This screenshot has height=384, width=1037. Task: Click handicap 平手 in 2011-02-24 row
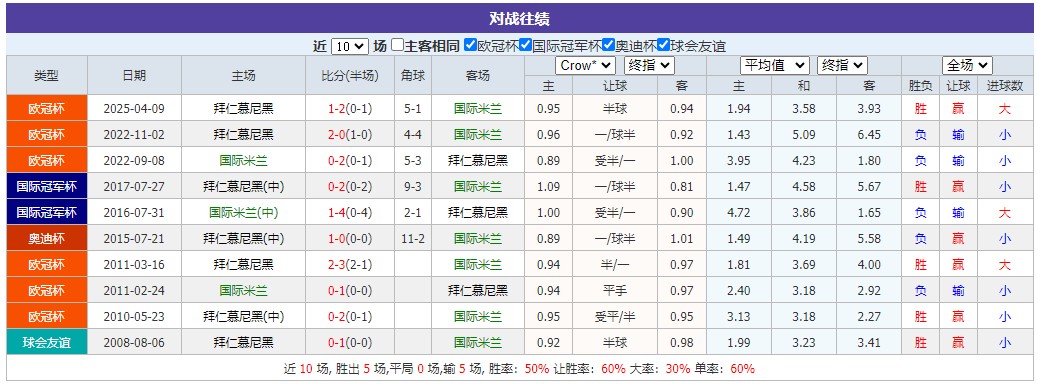[615, 291]
